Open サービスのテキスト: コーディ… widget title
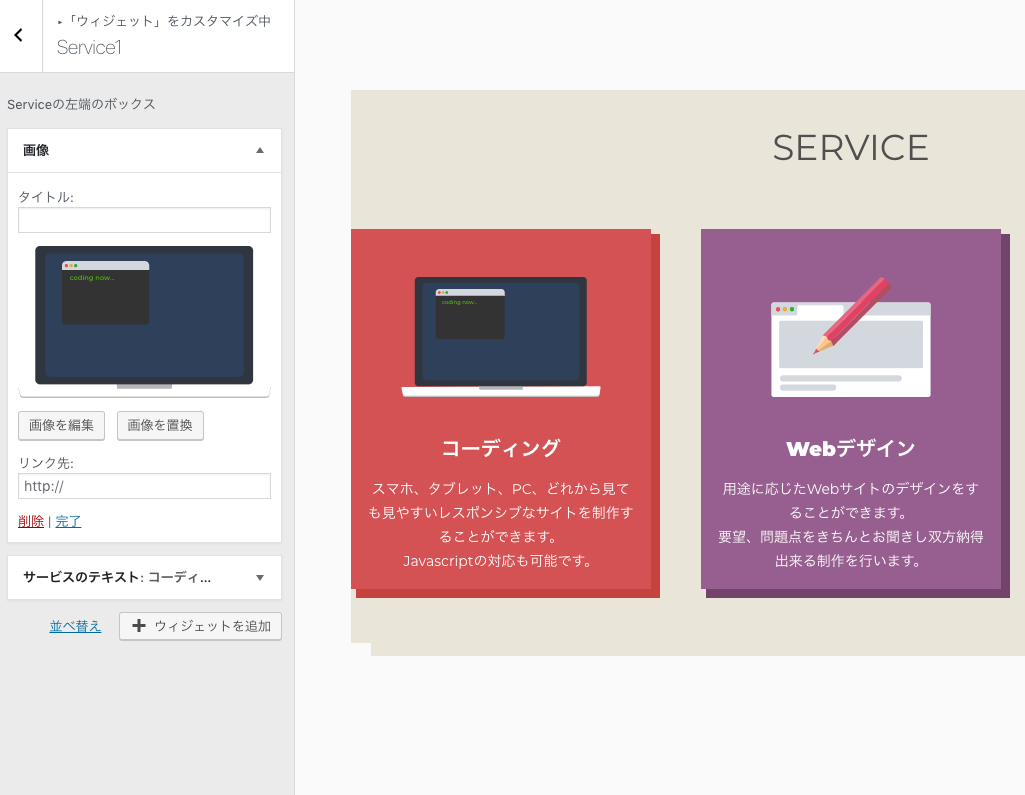 pos(117,577)
